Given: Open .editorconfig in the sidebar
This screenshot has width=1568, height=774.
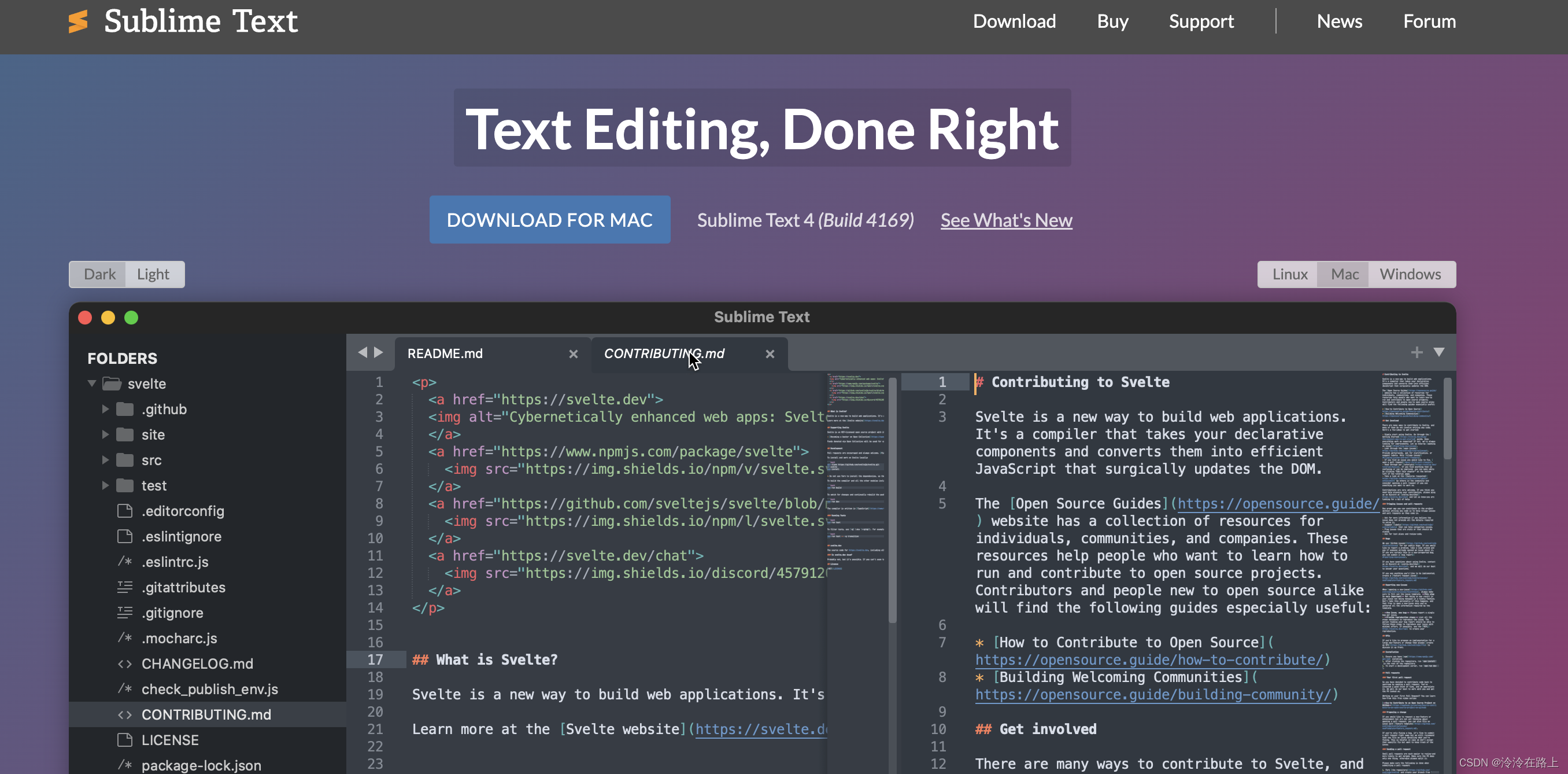Looking at the screenshot, I should pyautogui.click(x=183, y=511).
